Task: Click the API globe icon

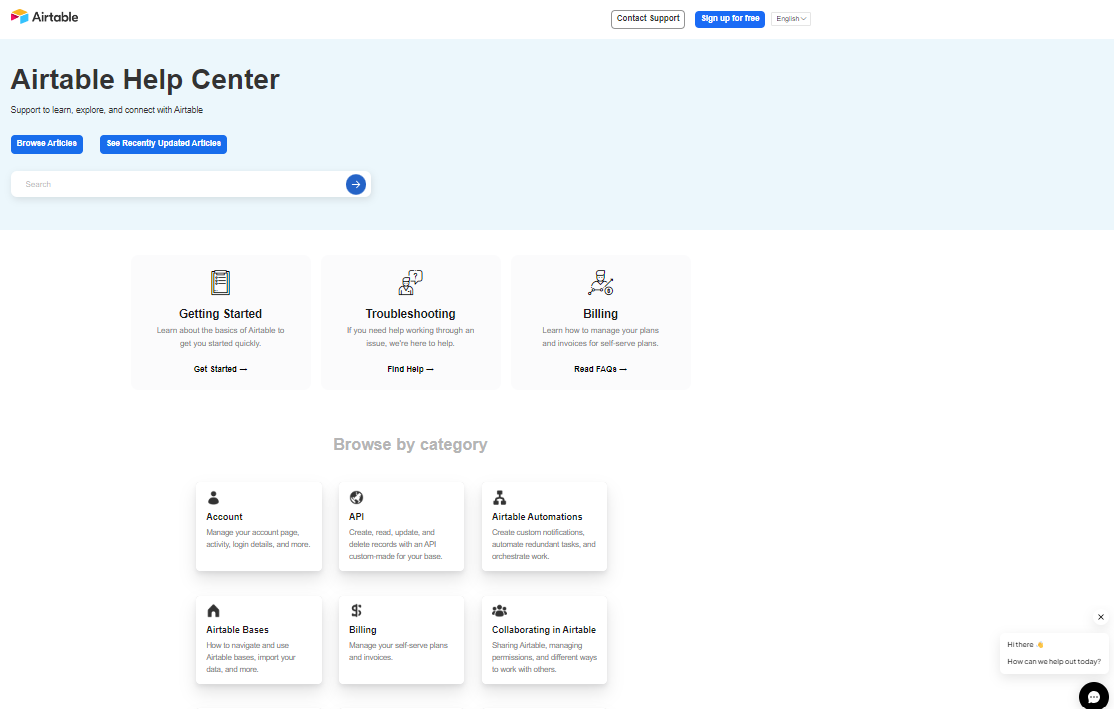Action: coord(356,497)
